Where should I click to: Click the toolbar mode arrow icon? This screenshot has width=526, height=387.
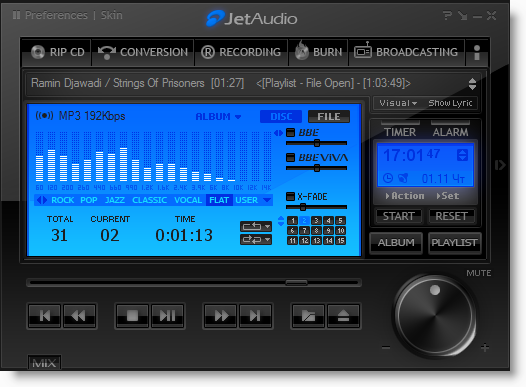pos(463,15)
